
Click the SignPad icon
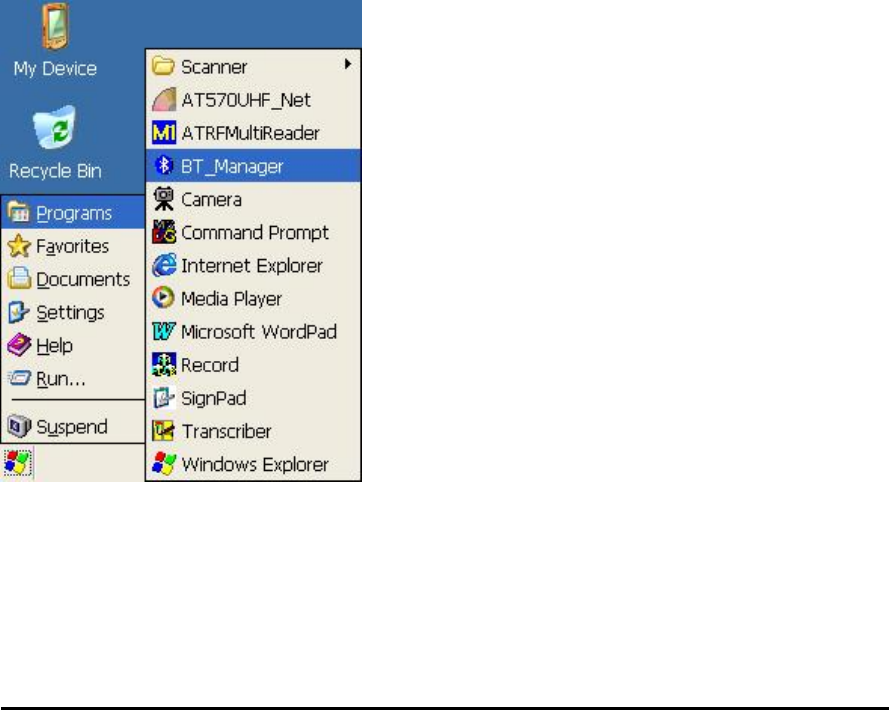point(164,398)
